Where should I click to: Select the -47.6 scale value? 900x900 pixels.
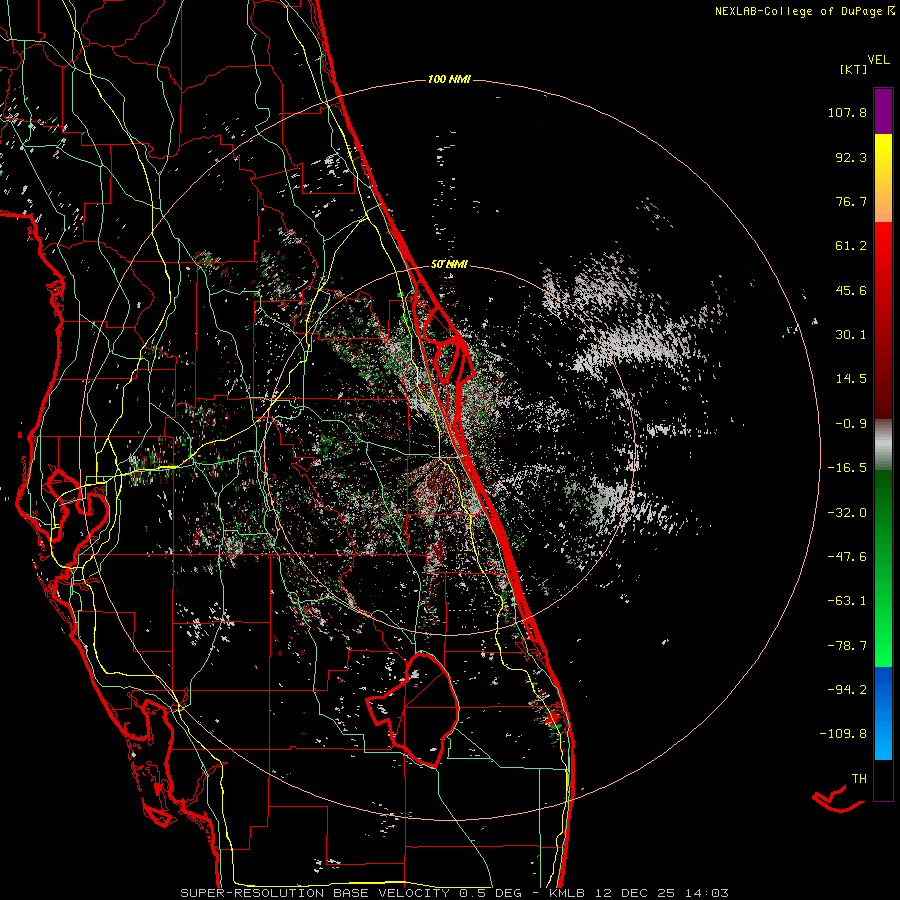click(x=847, y=557)
